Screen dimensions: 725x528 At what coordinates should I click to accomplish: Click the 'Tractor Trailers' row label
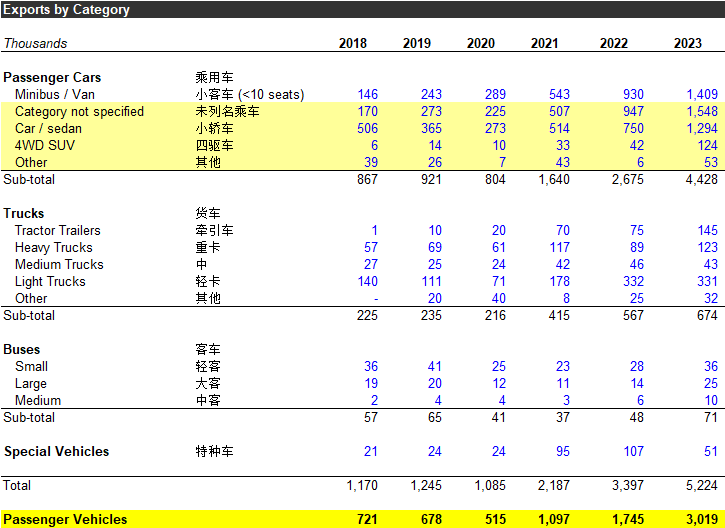point(57,230)
